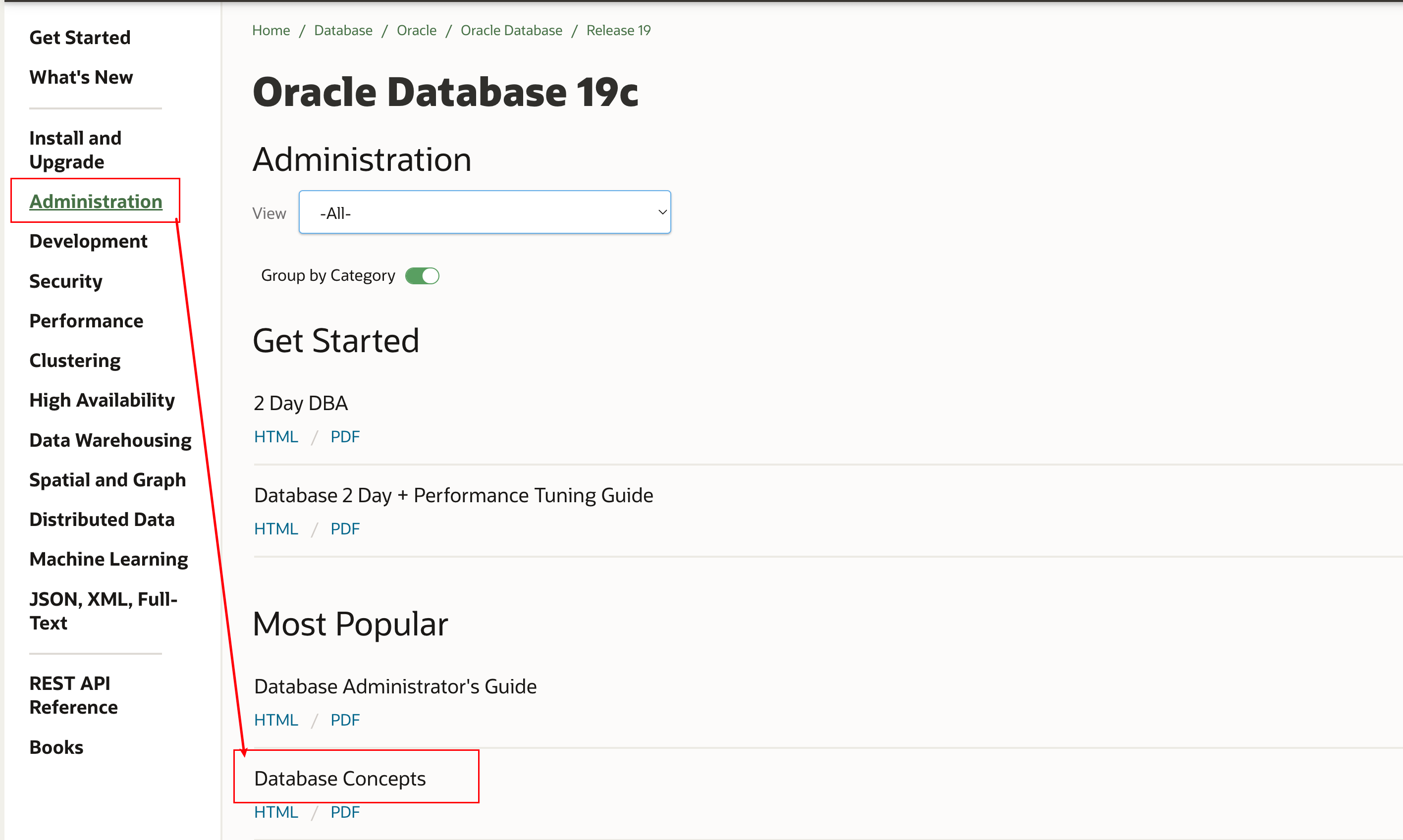Open the Performance sidebar item
The width and height of the screenshot is (1403, 840).
(x=86, y=321)
